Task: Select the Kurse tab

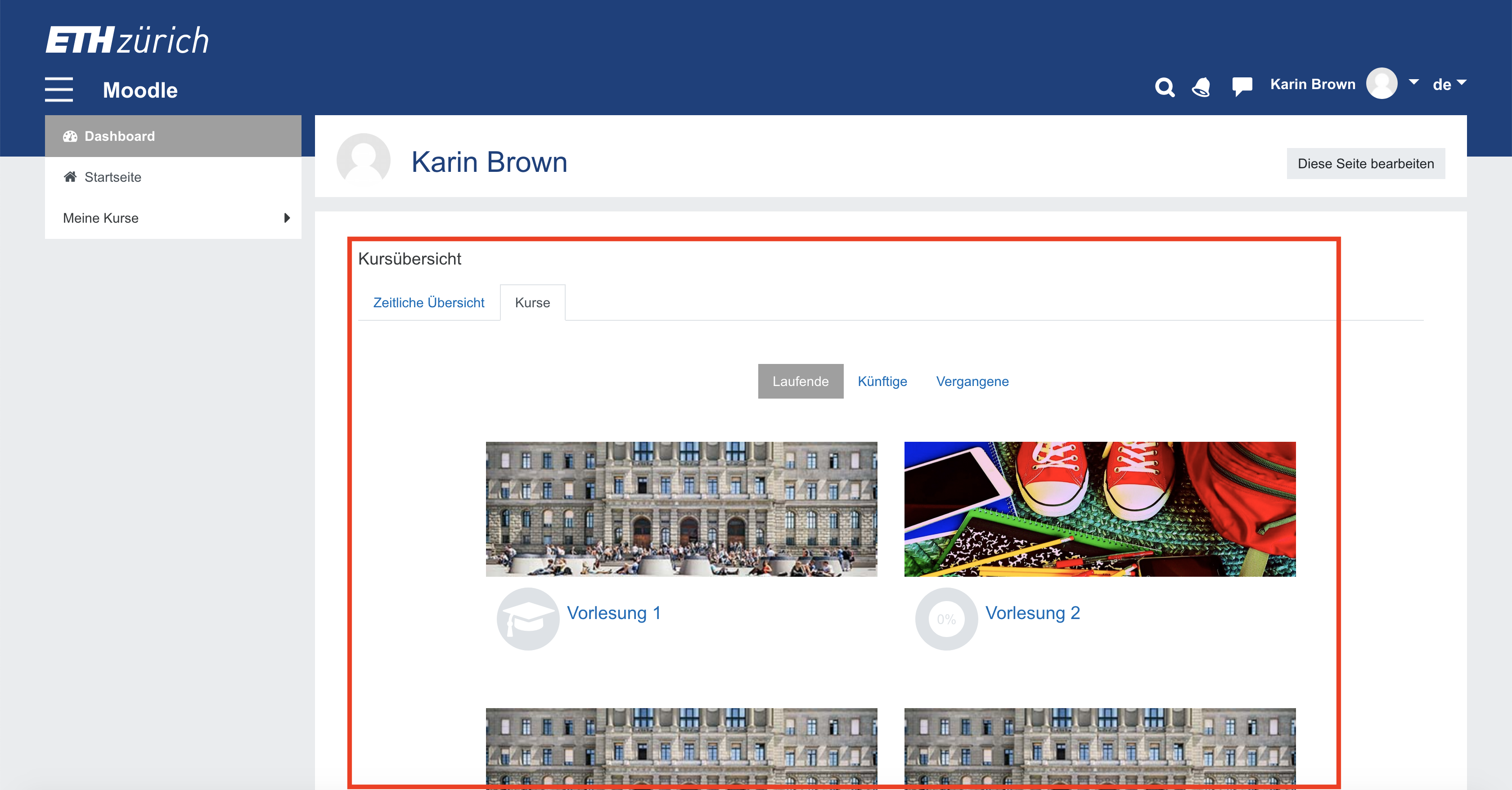Action: (x=532, y=302)
